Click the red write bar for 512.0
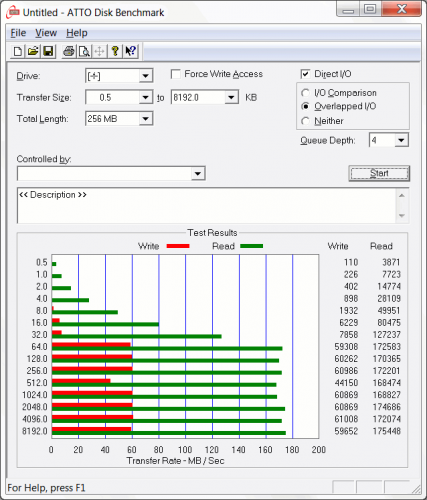This screenshot has width=427, height=500. click(81, 381)
